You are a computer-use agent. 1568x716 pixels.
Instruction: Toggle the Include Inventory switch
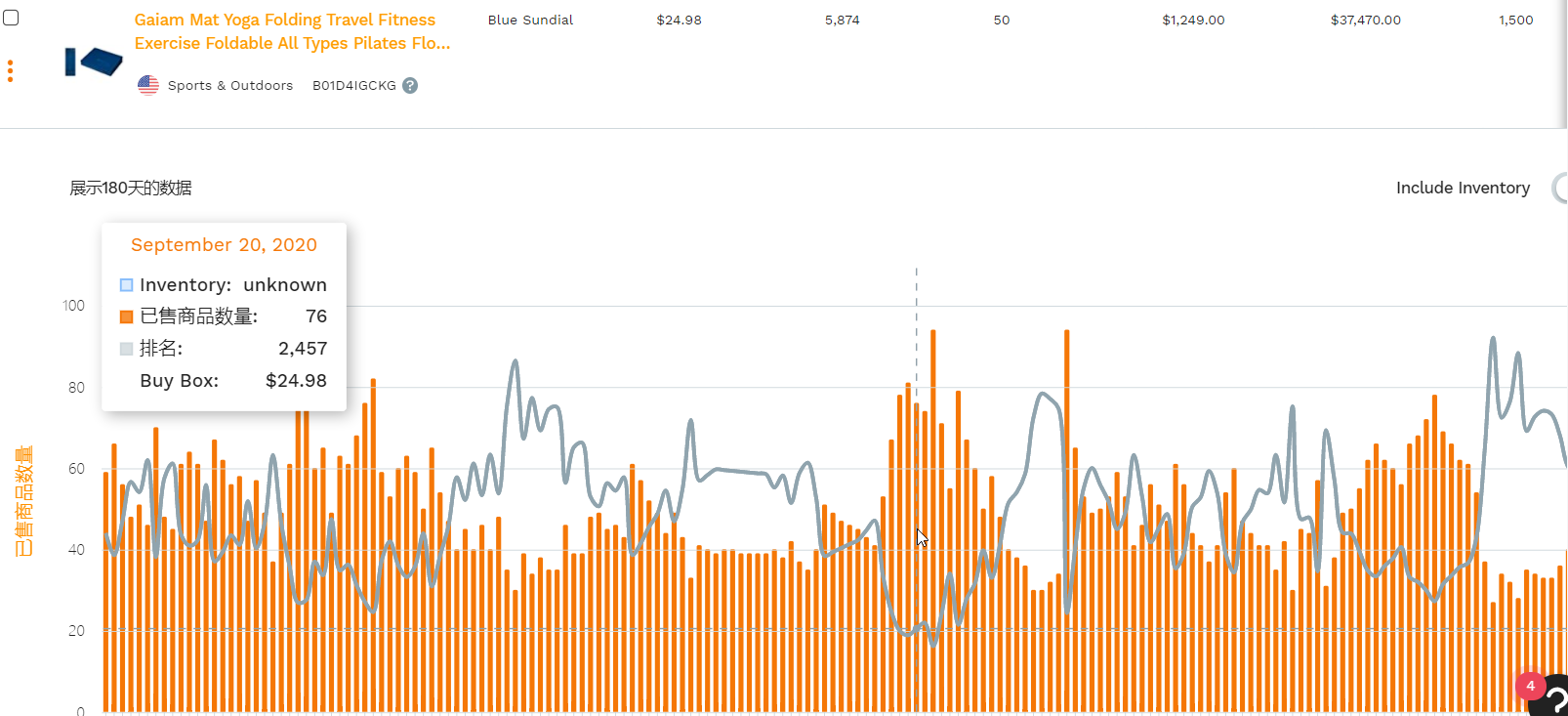[1559, 188]
